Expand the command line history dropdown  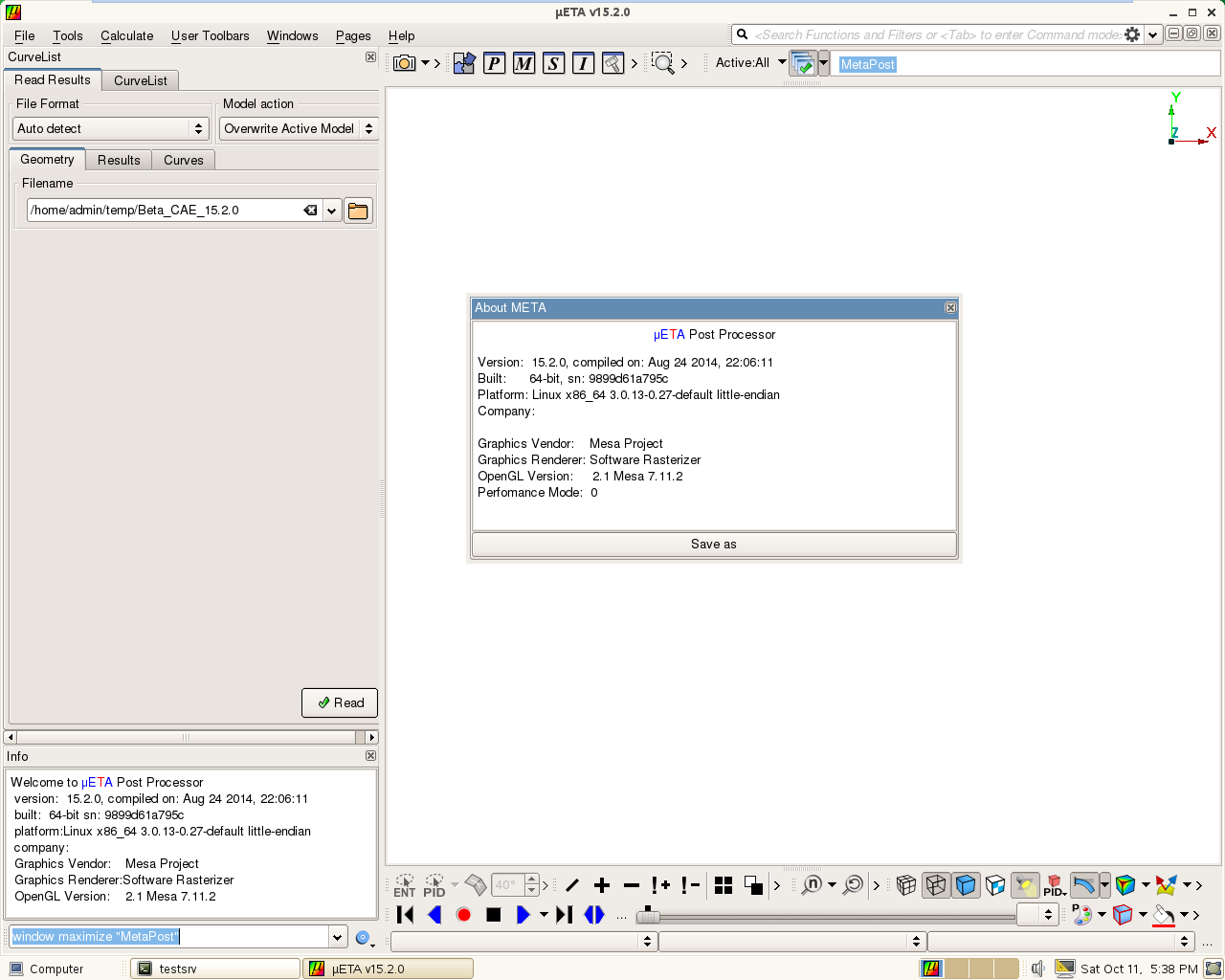point(337,937)
